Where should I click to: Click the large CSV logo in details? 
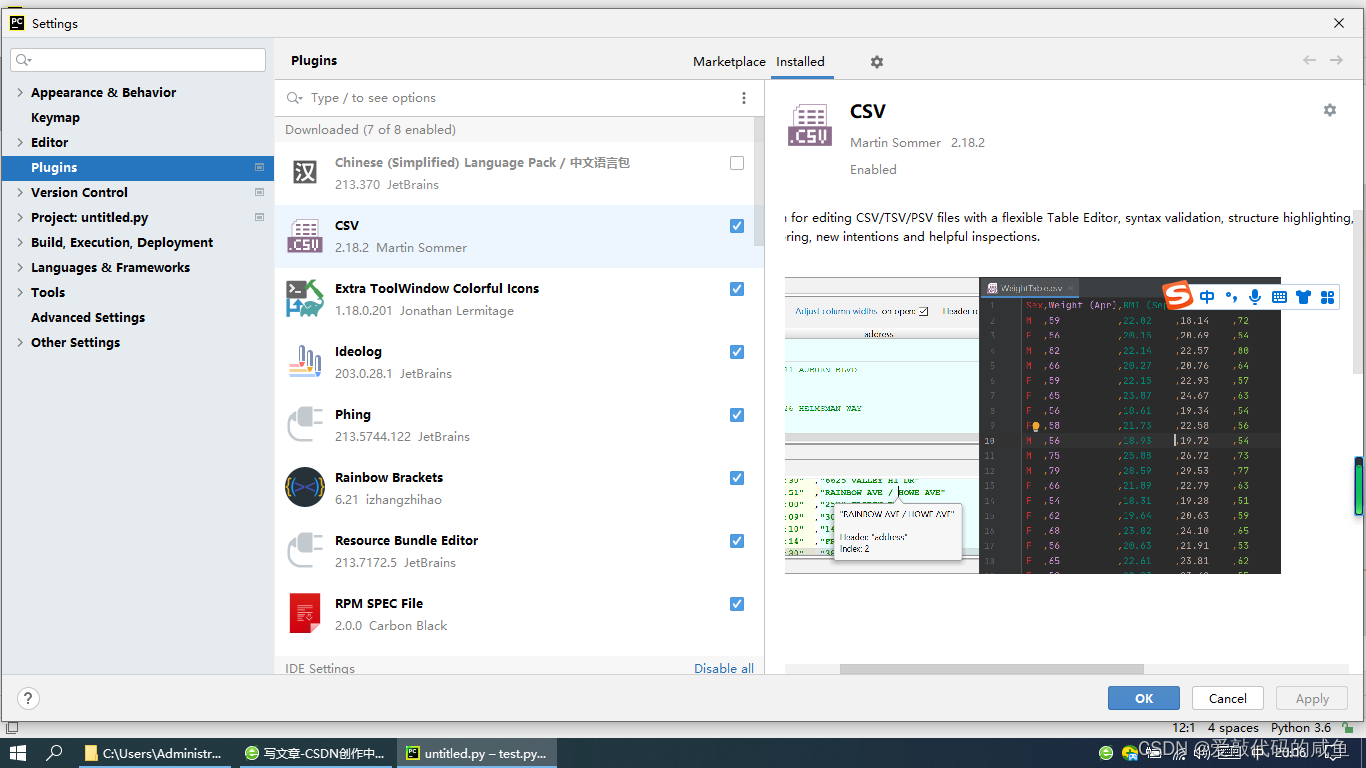click(x=809, y=125)
